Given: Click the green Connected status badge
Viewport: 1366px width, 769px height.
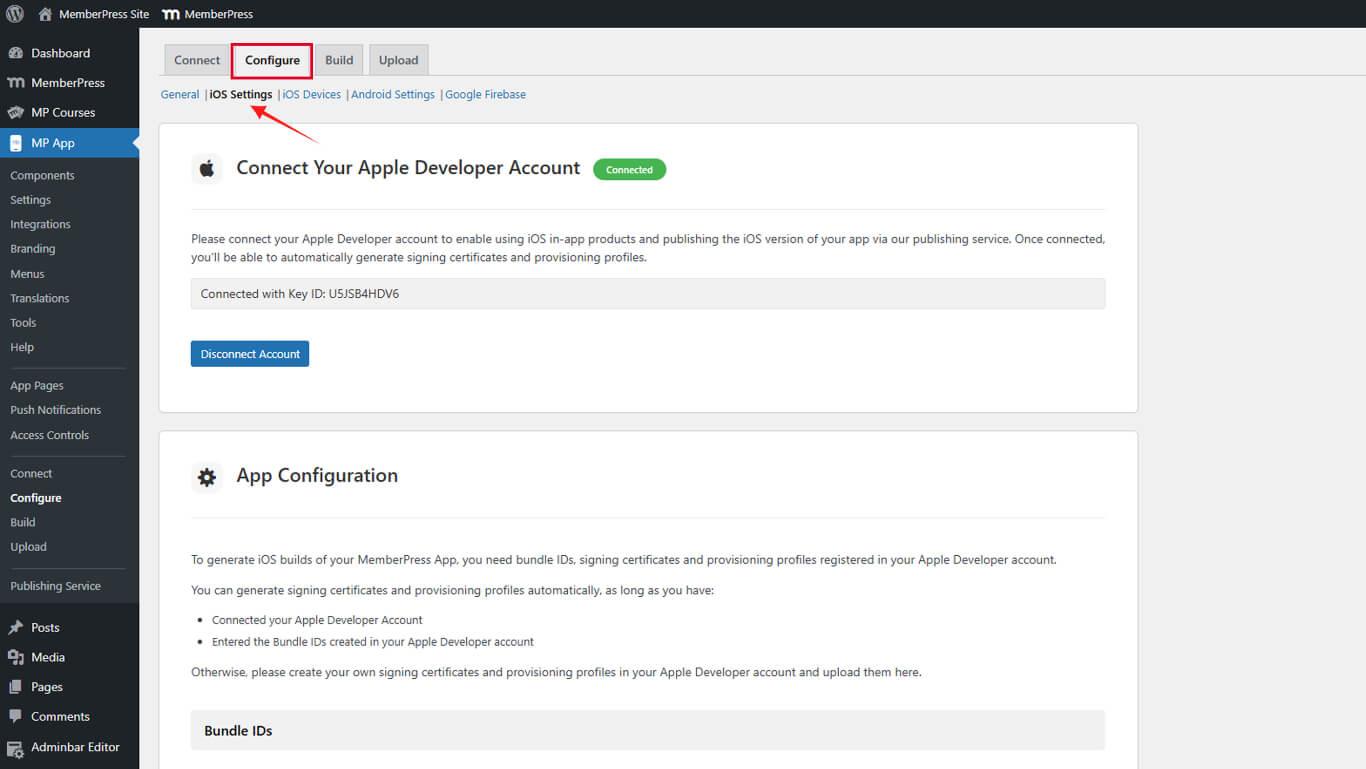Looking at the screenshot, I should [629, 169].
